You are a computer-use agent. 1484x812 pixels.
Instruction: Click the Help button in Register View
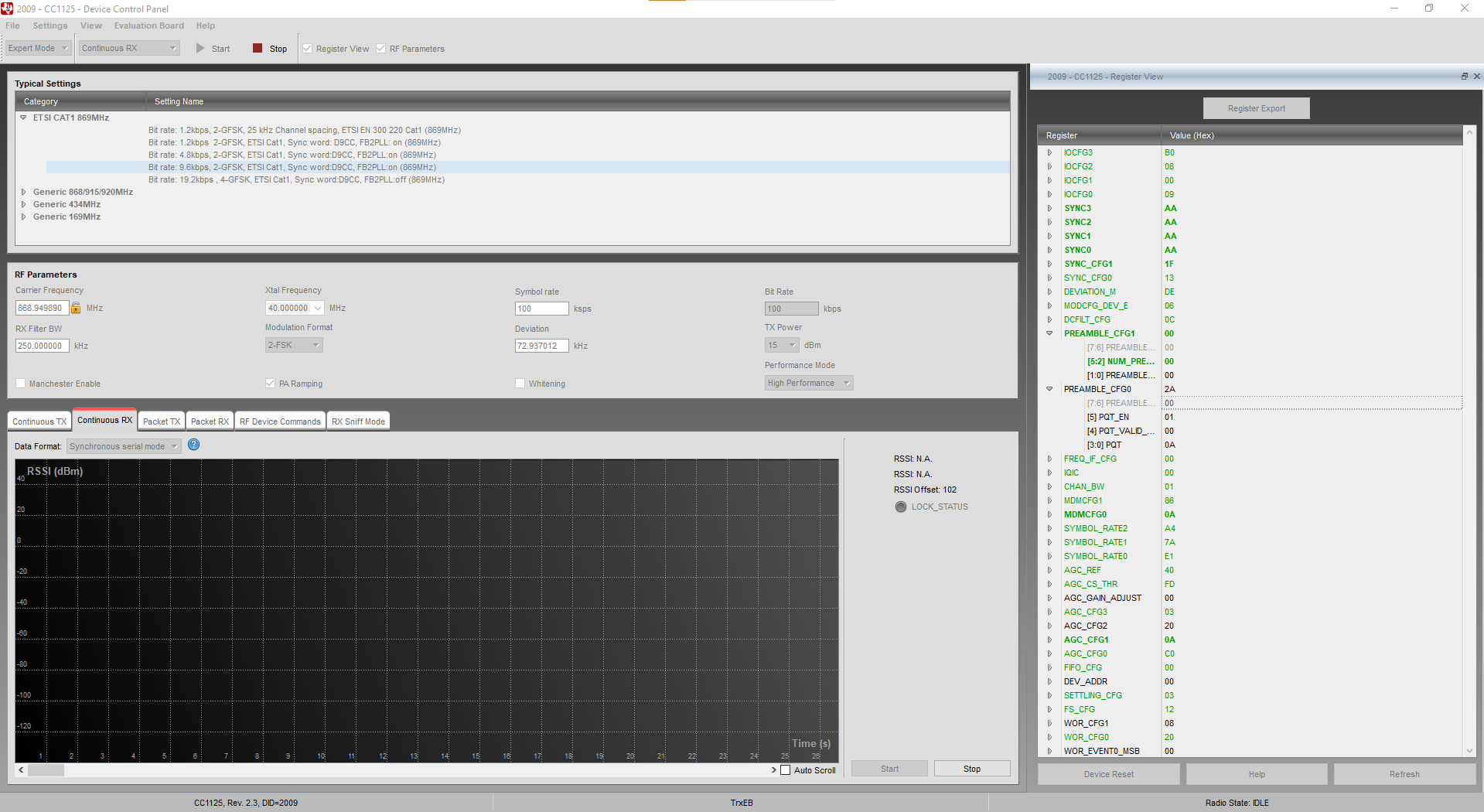[1257, 774]
